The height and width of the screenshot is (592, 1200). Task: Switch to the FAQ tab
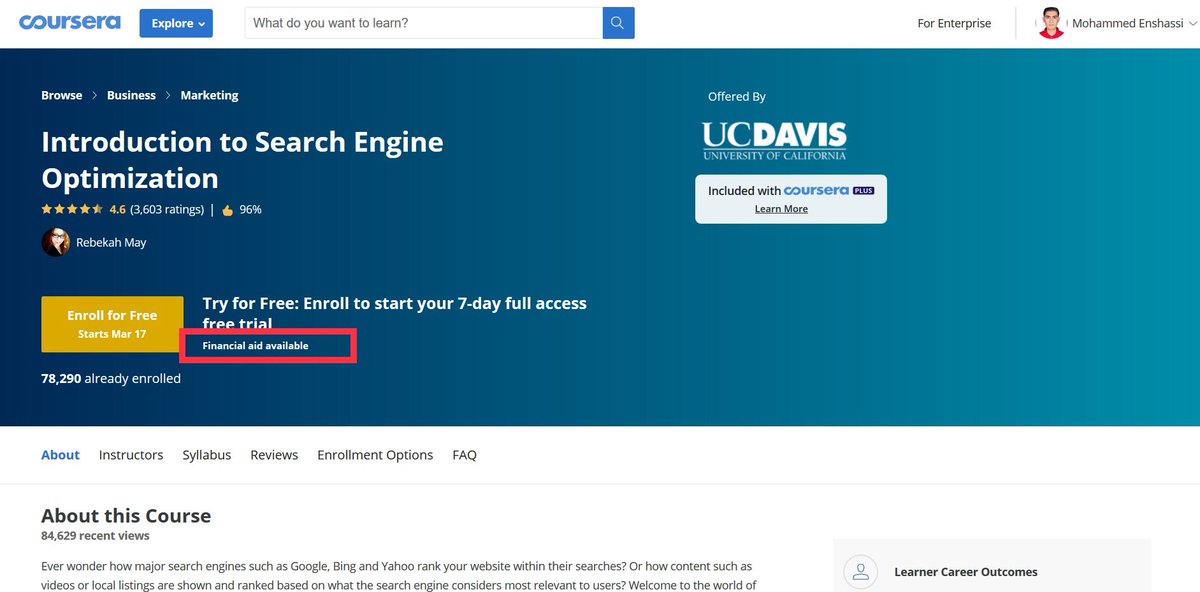click(464, 455)
